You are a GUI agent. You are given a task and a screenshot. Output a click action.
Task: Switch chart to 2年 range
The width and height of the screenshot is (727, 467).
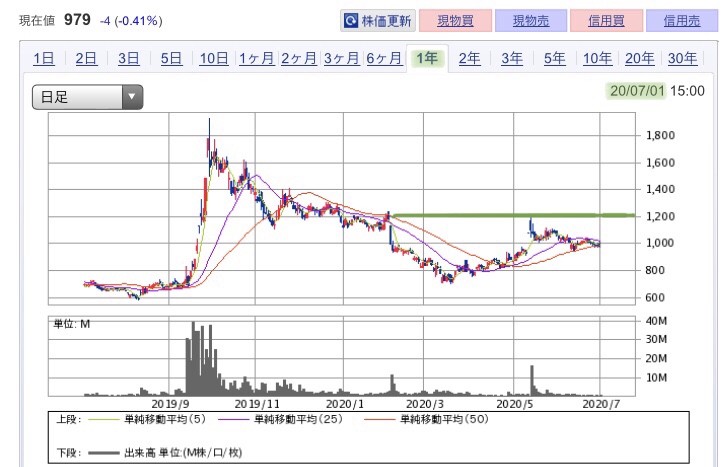tap(470, 58)
